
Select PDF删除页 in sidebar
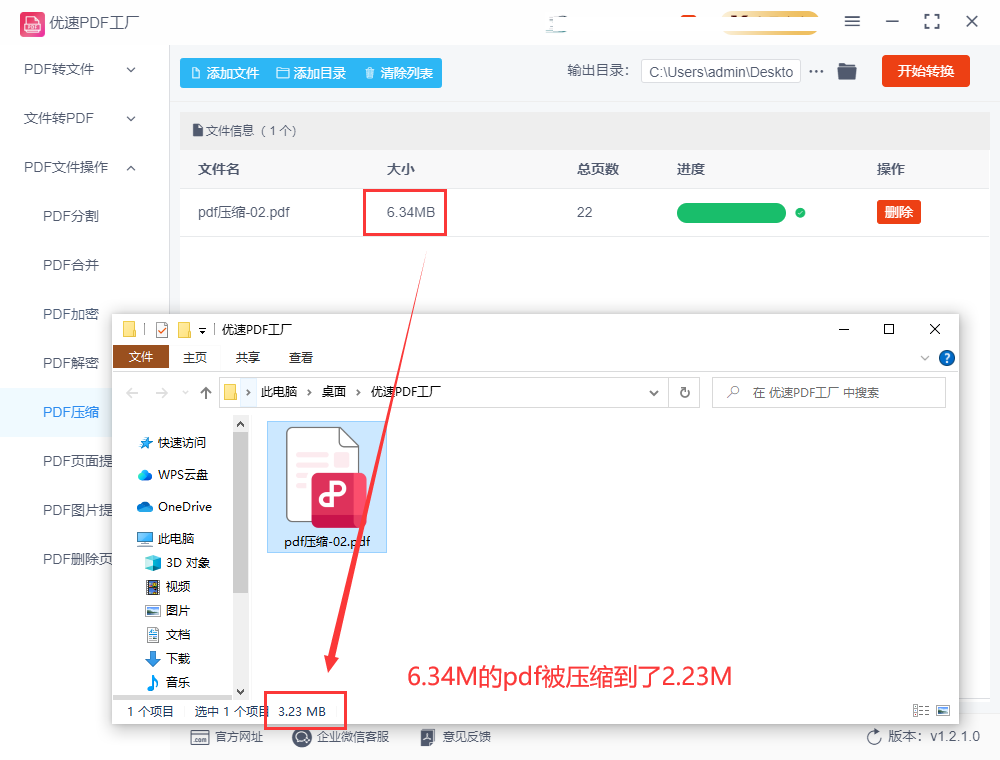click(x=77, y=560)
